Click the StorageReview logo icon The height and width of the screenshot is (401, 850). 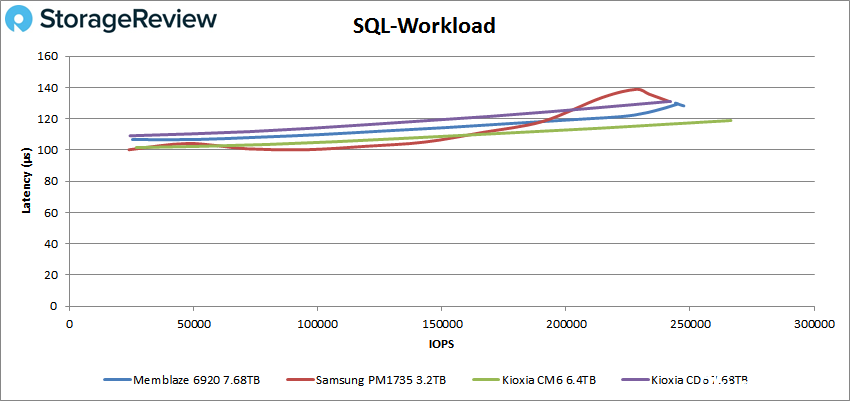click(x=18, y=20)
